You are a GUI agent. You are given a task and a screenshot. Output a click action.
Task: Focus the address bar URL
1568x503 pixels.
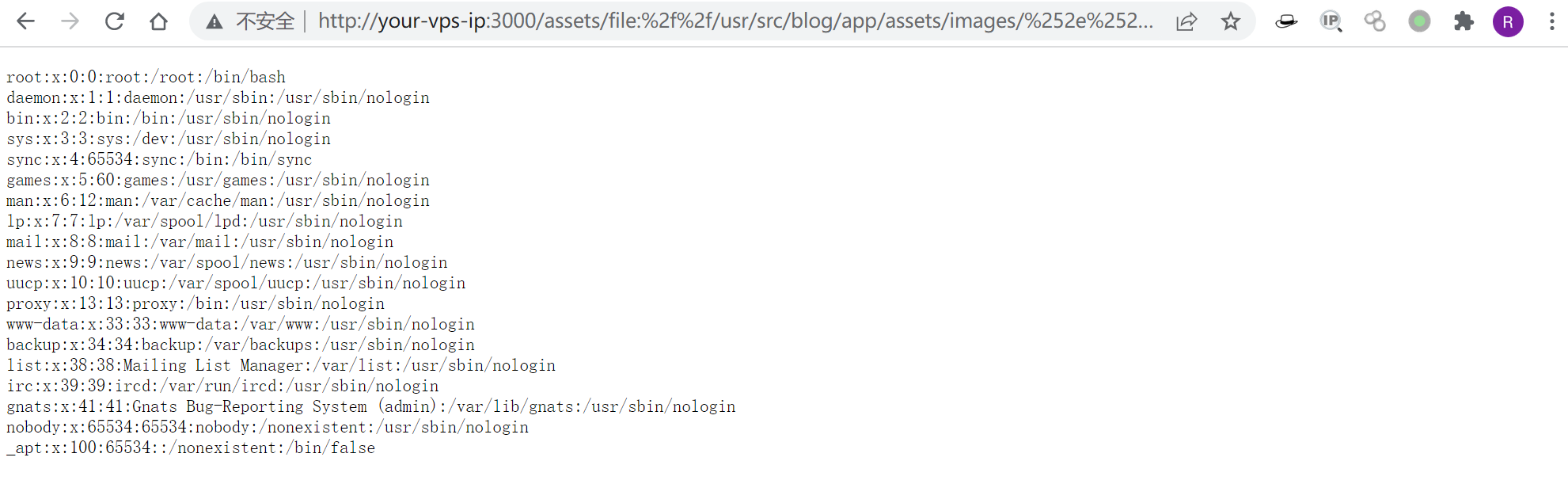[735, 21]
